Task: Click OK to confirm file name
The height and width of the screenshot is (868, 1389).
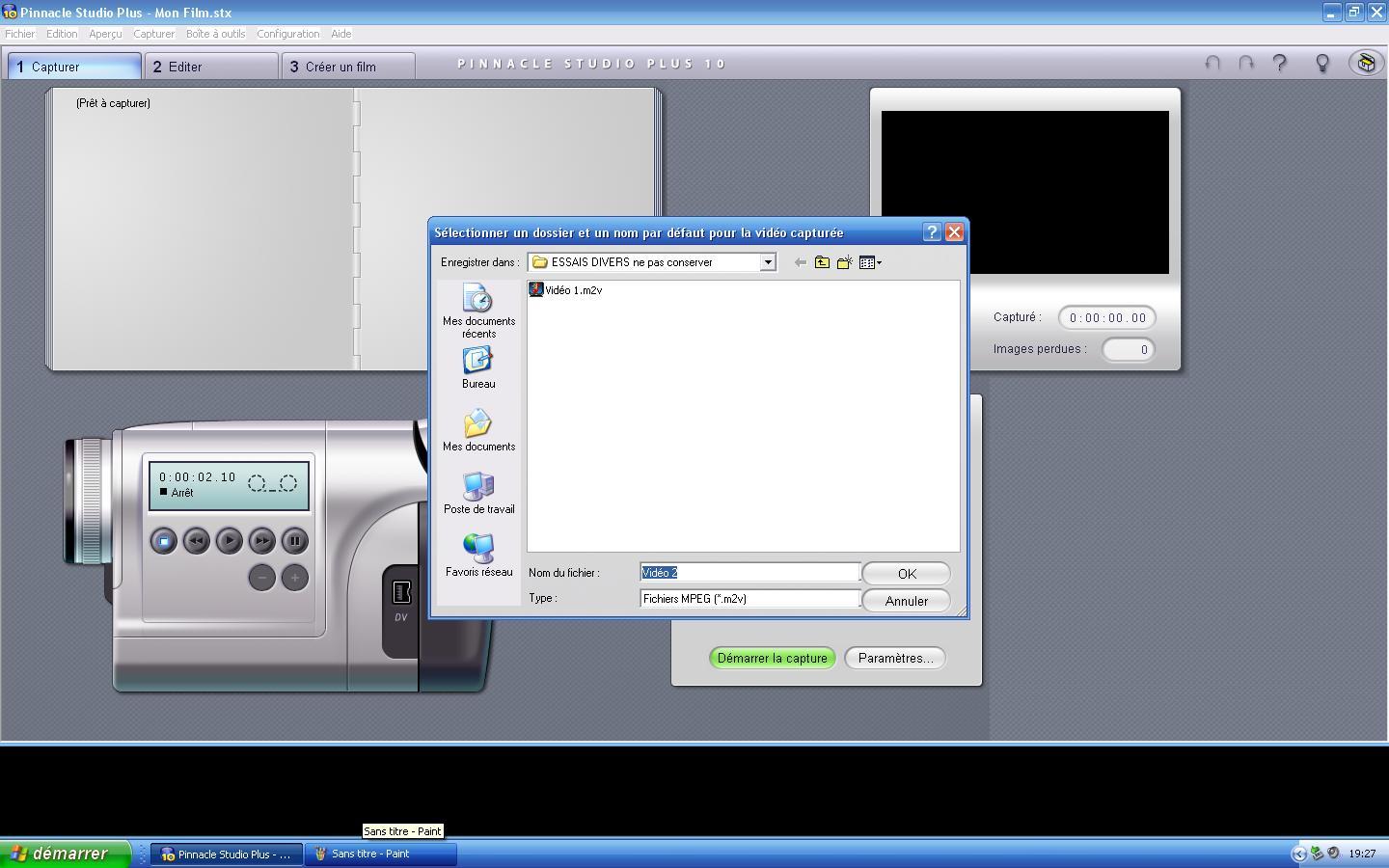Action: click(907, 573)
